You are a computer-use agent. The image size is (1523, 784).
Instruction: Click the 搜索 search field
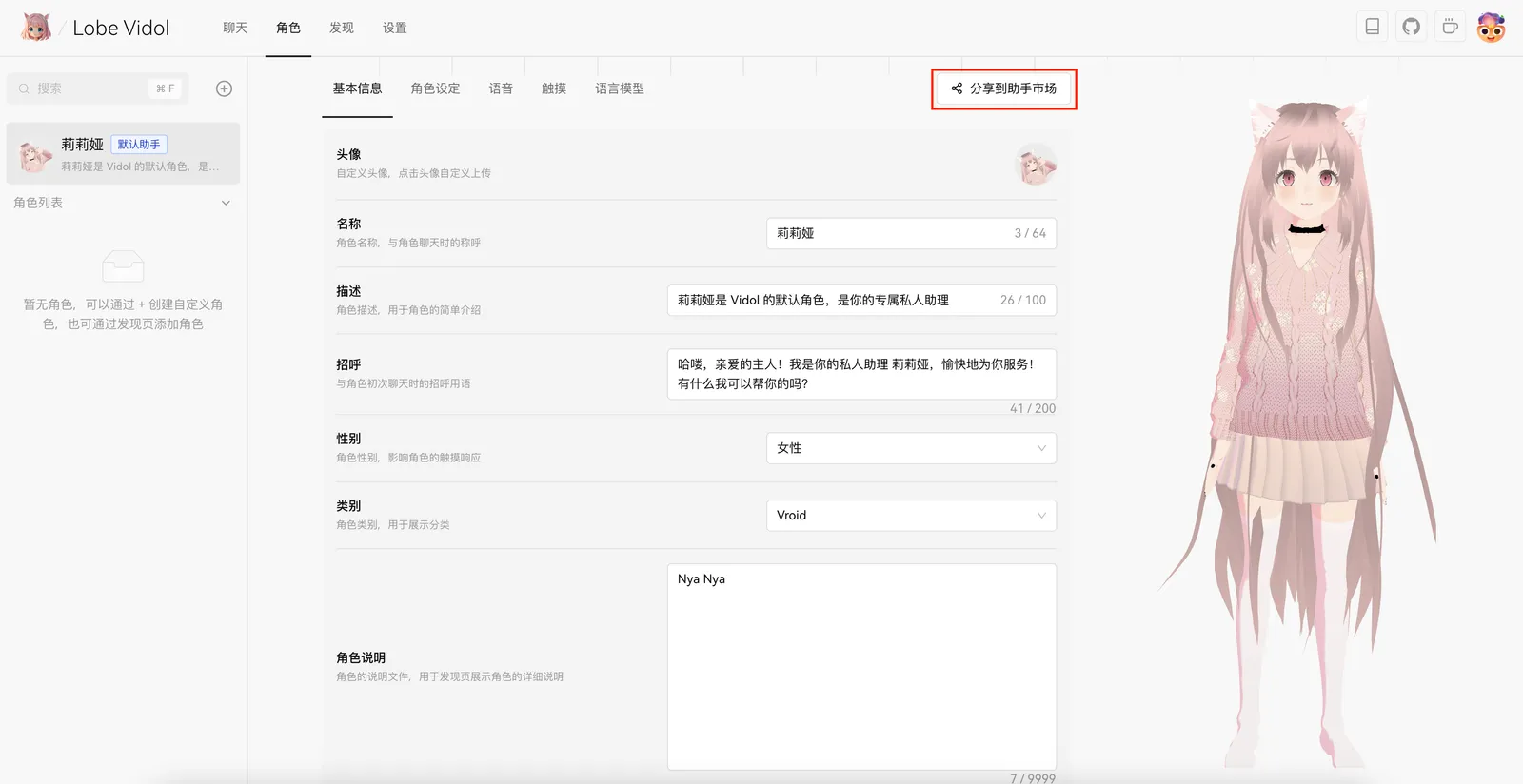[97, 88]
